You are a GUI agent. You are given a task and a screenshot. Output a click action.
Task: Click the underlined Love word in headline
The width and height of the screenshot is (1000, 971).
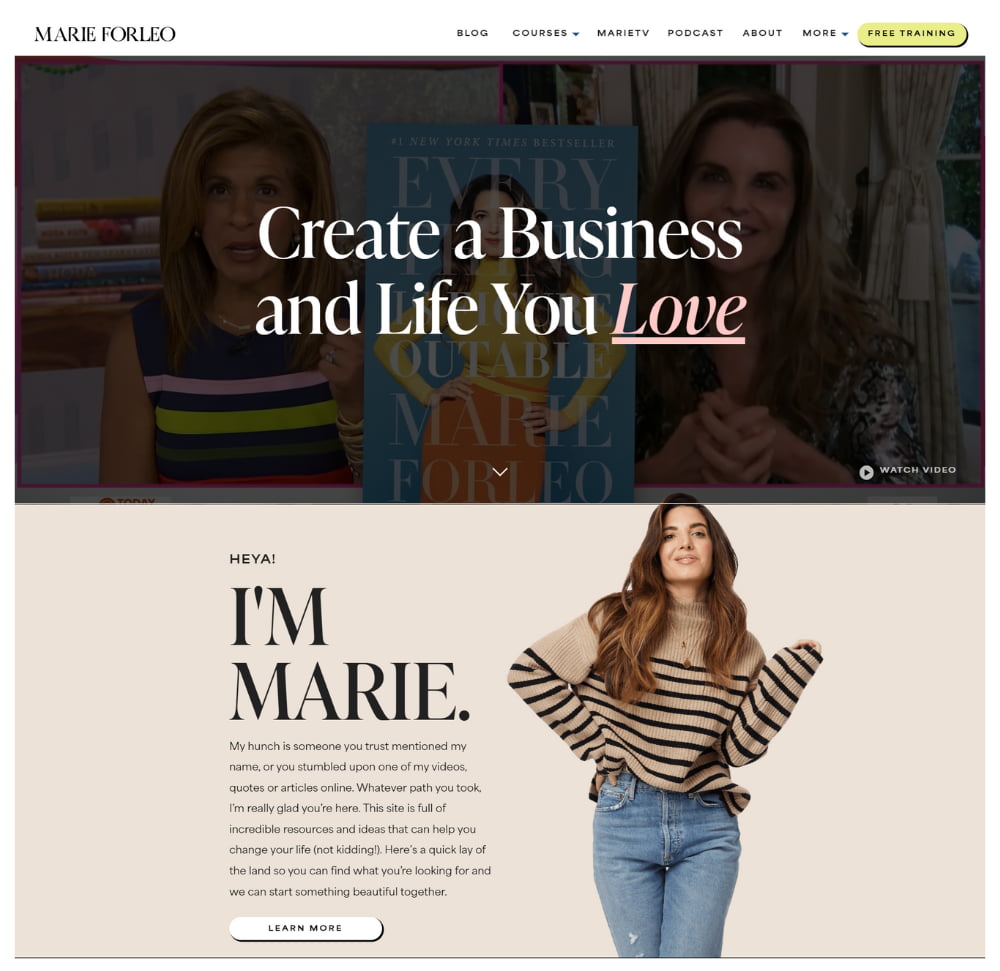click(679, 311)
